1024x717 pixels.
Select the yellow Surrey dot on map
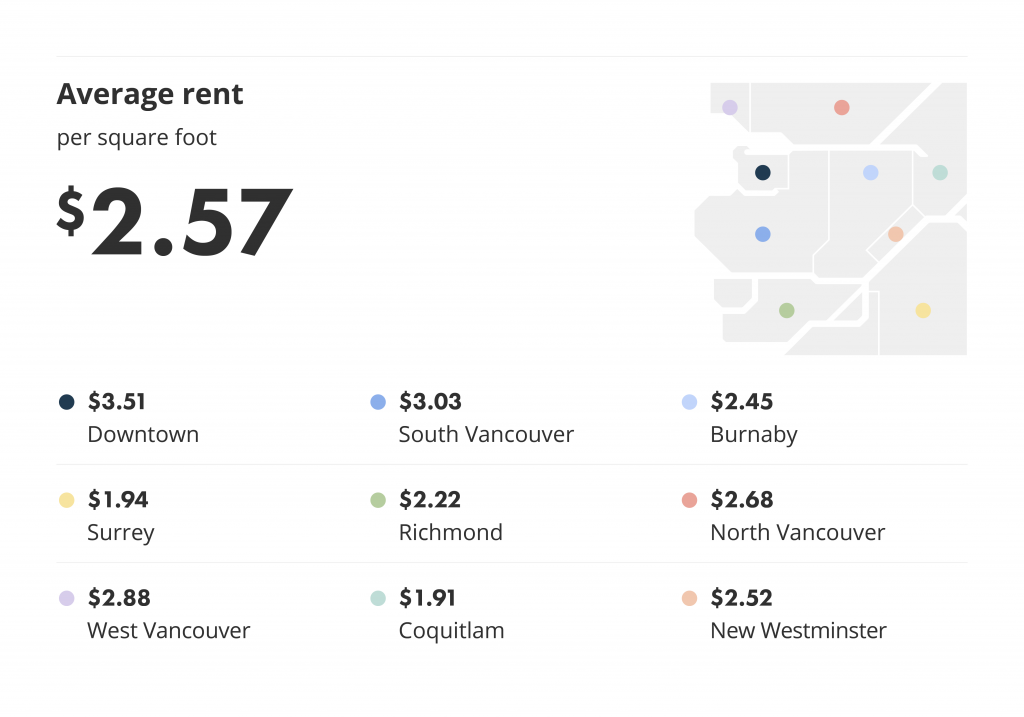click(x=923, y=310)
